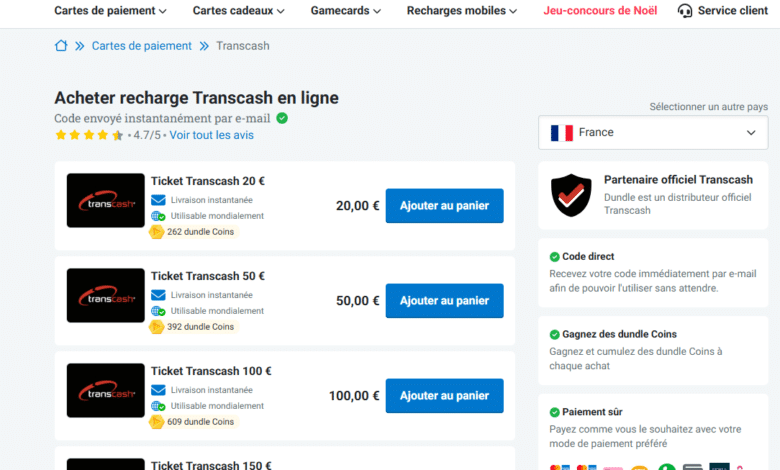Click the French flag icon in country selector
The image size is (780, 470).
coord(562,133)
